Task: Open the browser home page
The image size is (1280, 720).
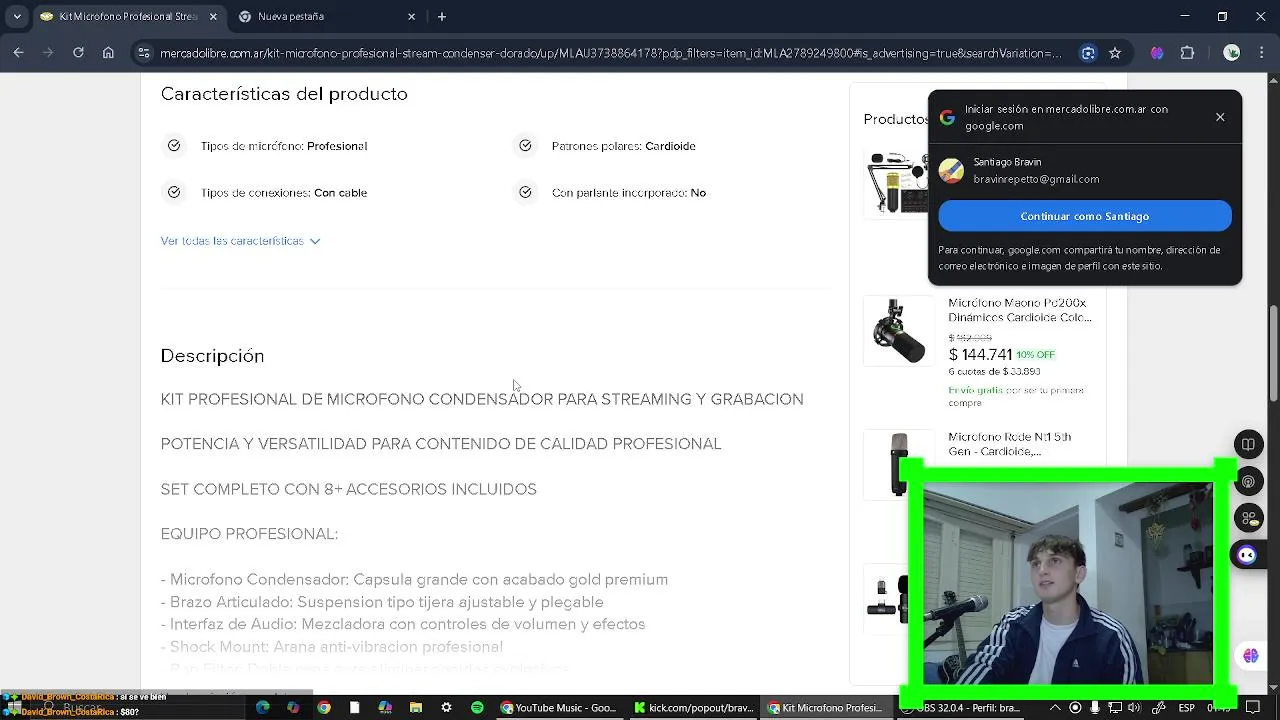Action: tap(108, 53)
